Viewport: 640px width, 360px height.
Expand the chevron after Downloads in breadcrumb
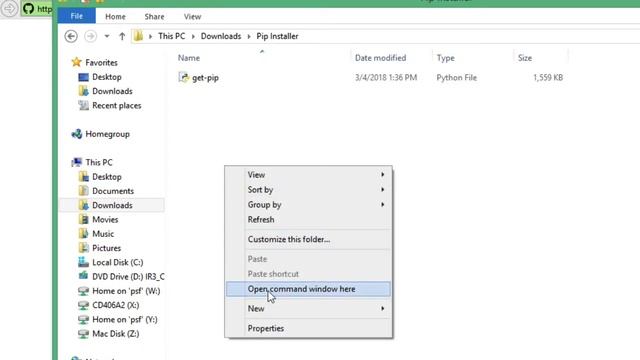pos(249,36)
